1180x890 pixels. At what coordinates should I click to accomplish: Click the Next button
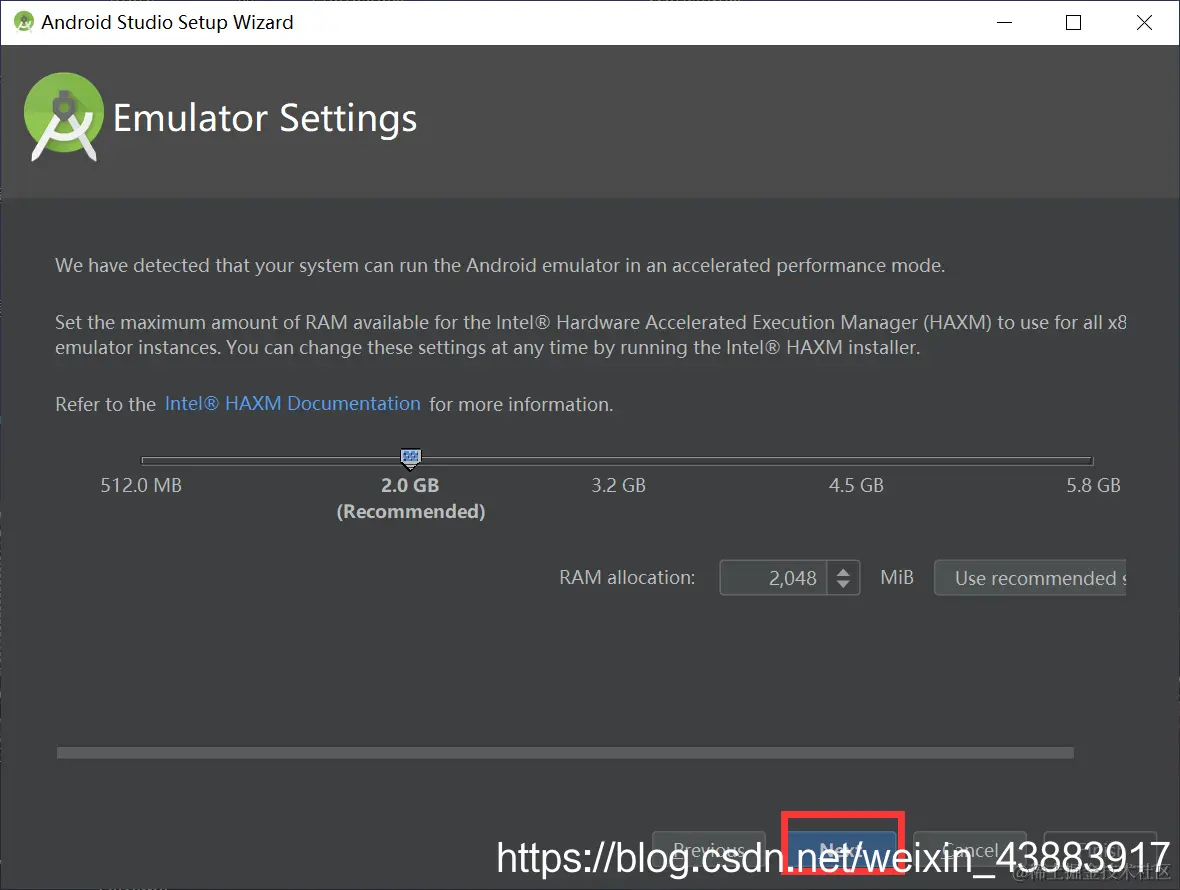pyautogui.click(x=842, y=851)
